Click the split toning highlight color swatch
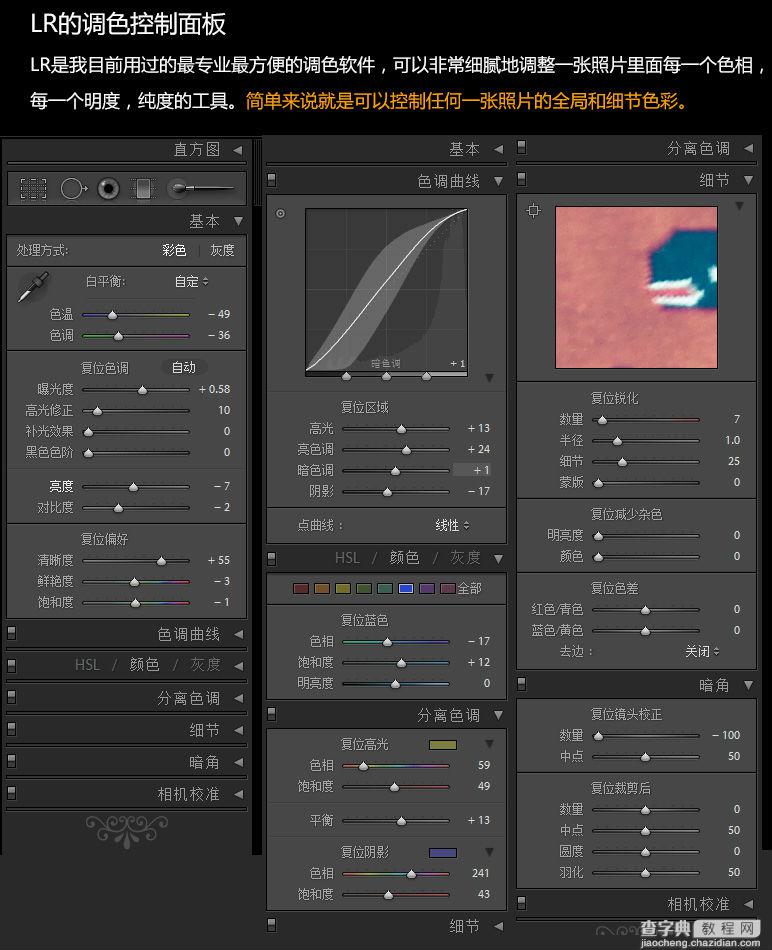Screen dimensions: 772x950 (442, 745)
